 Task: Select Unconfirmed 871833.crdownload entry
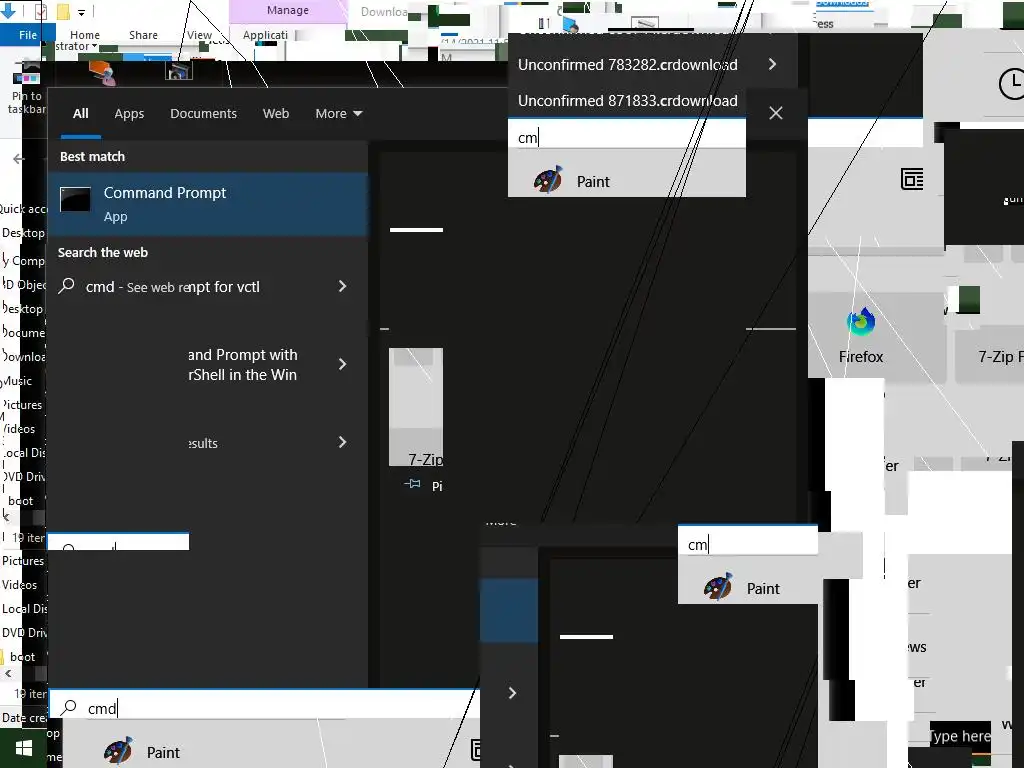click(628, 101)
